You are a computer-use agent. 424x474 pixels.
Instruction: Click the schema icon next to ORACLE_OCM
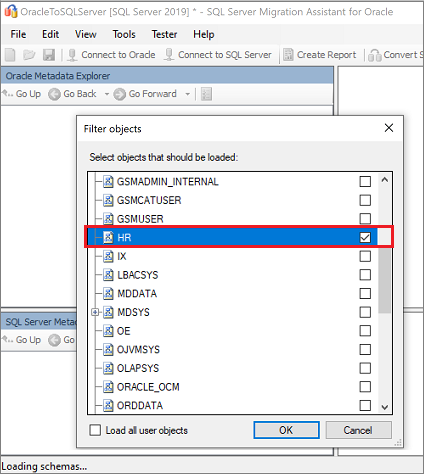click(108, 387)
